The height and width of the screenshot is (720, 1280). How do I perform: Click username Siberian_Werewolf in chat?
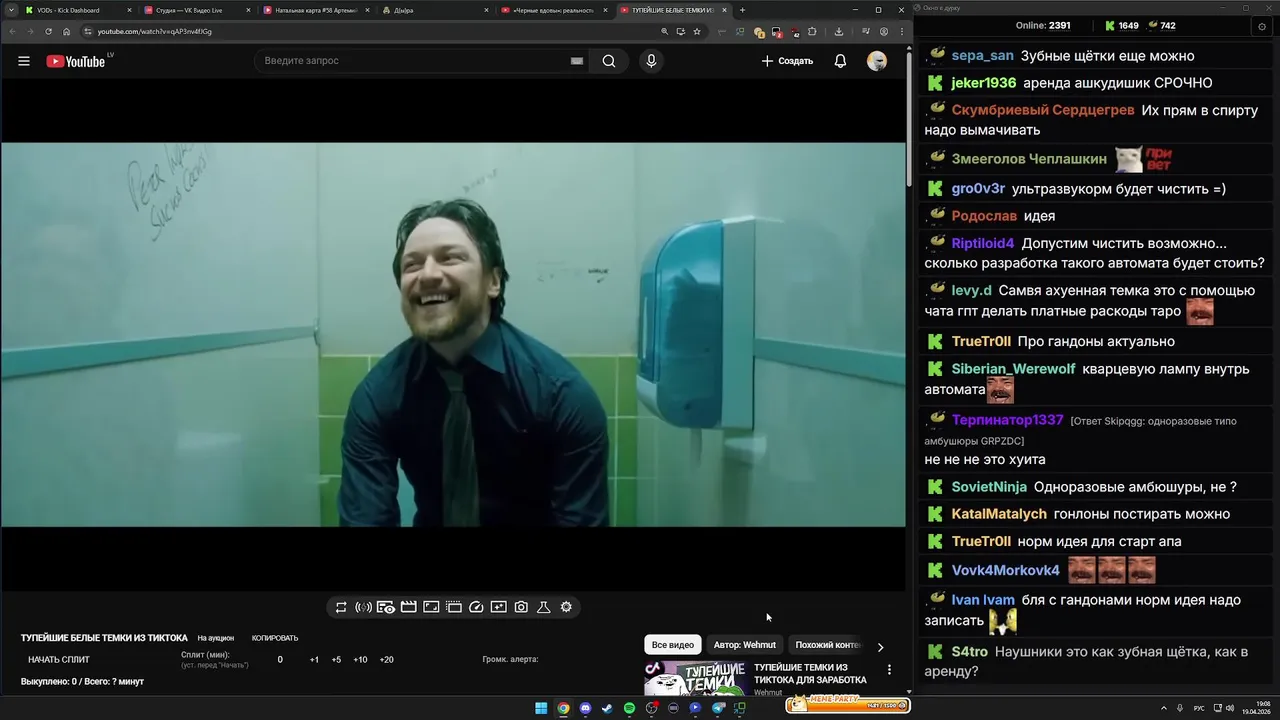(x=1013, y=369)
